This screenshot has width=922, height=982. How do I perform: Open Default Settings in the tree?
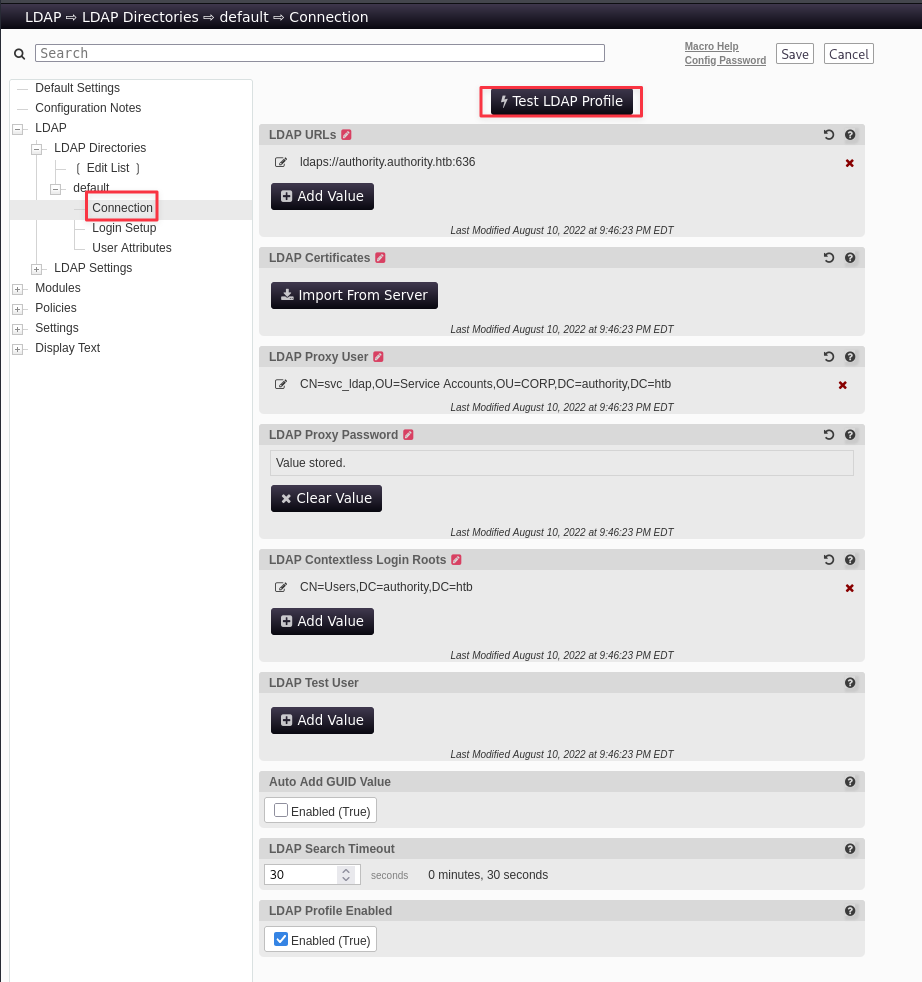pos(77,88)
